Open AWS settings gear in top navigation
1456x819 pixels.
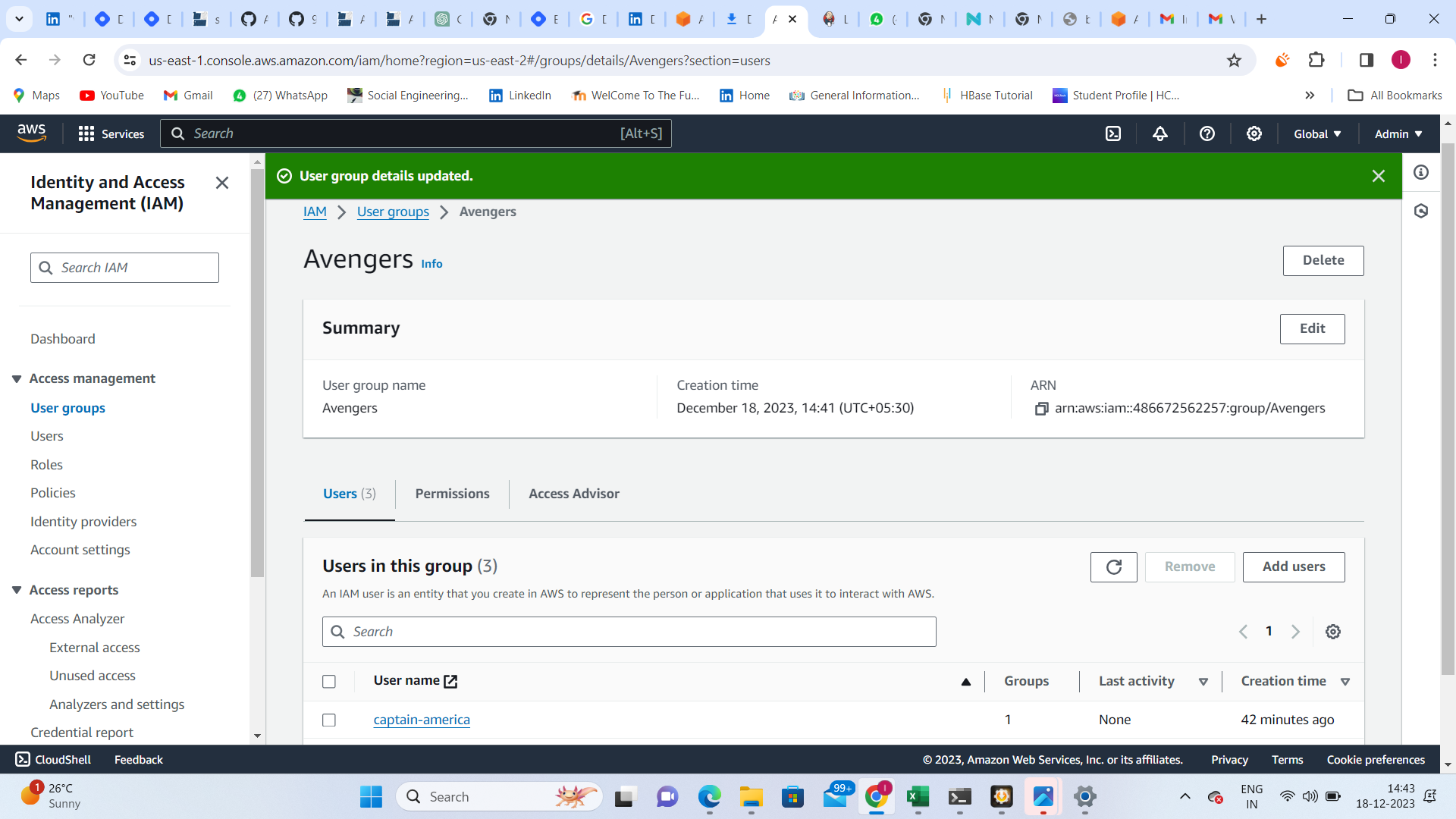(1254, 133)
